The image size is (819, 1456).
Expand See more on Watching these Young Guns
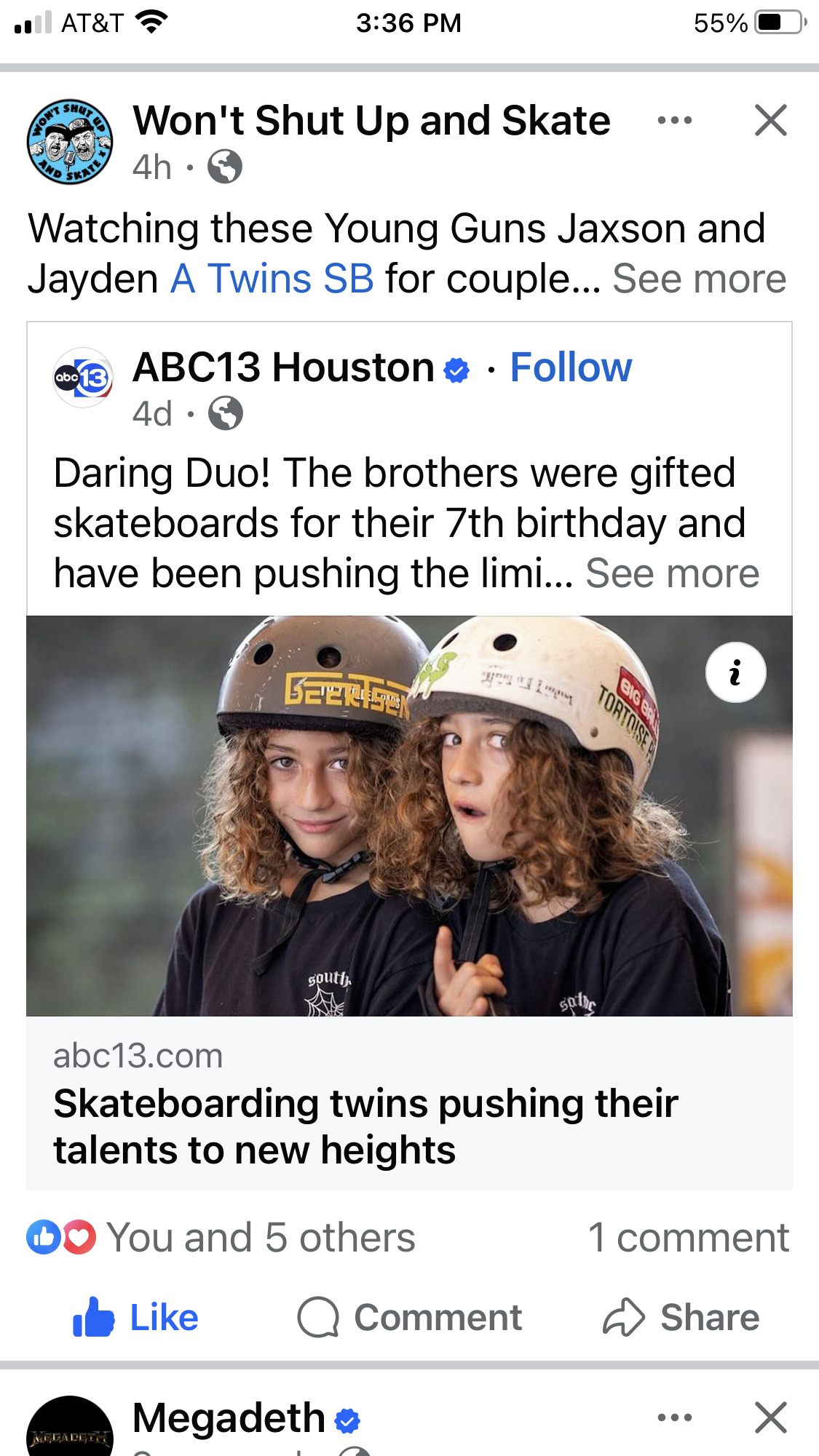pos(699,279)
